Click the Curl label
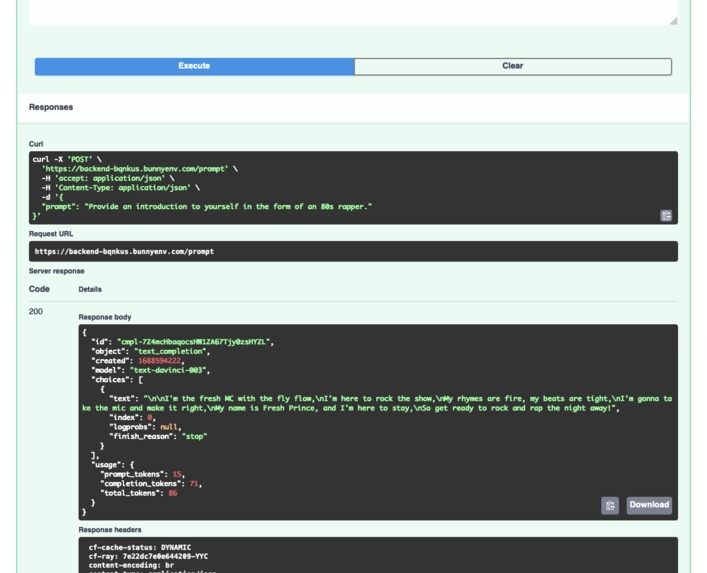 tap(36, 144)
